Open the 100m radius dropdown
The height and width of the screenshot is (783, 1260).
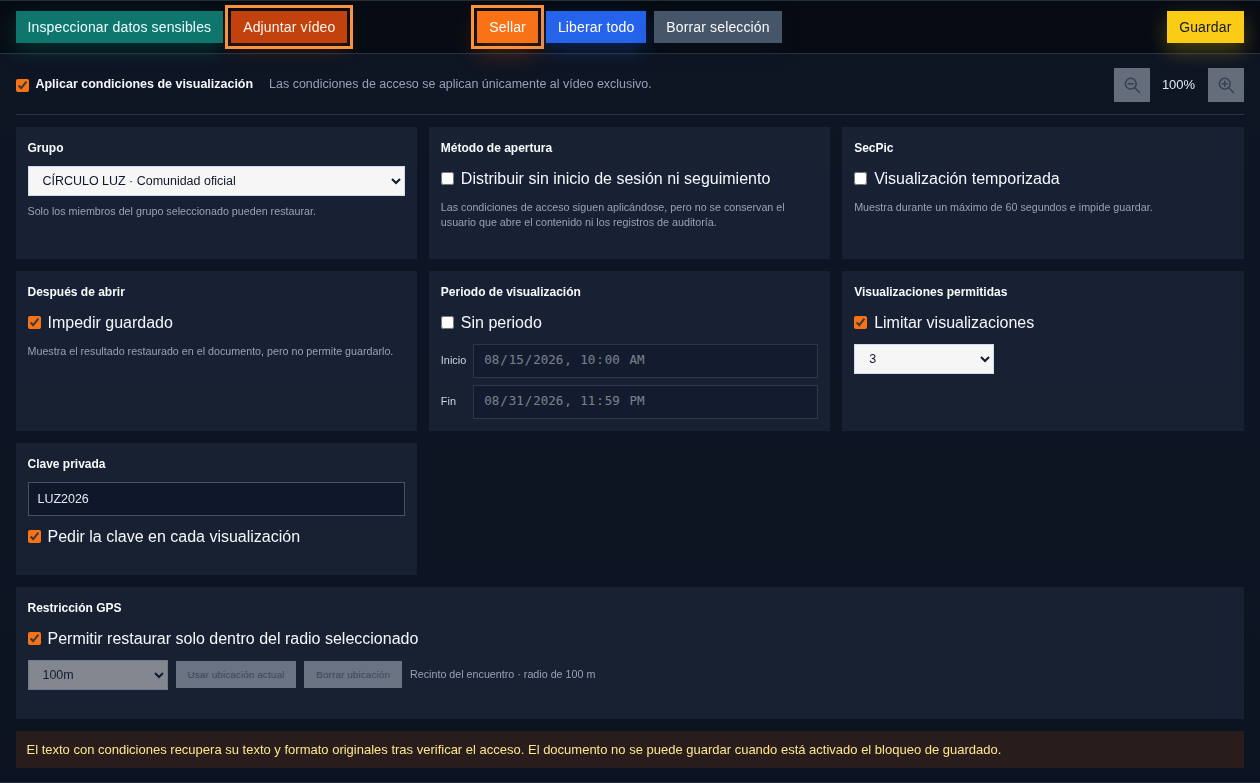click(98, 675)
